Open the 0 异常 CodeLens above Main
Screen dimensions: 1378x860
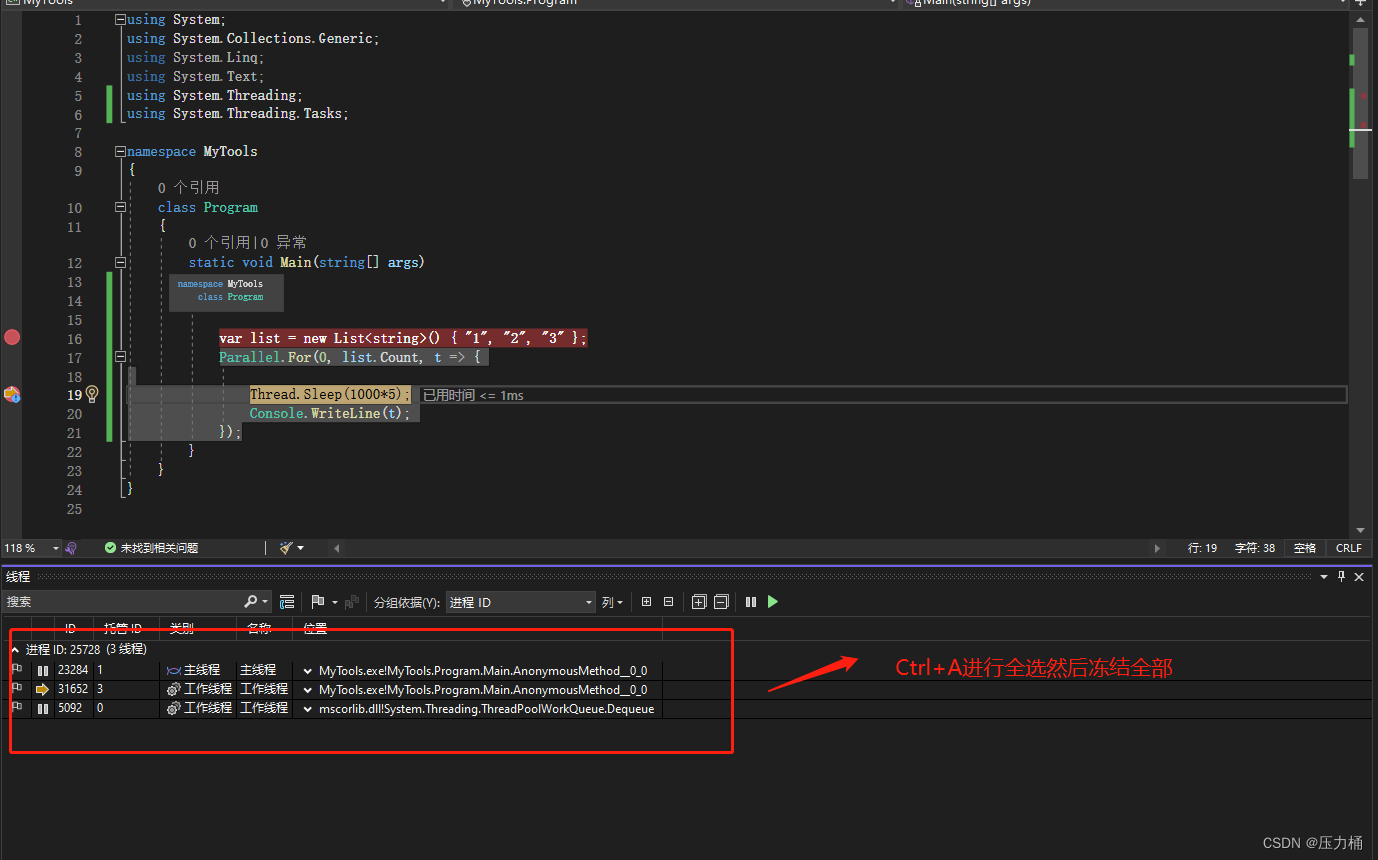pos(282,243)
